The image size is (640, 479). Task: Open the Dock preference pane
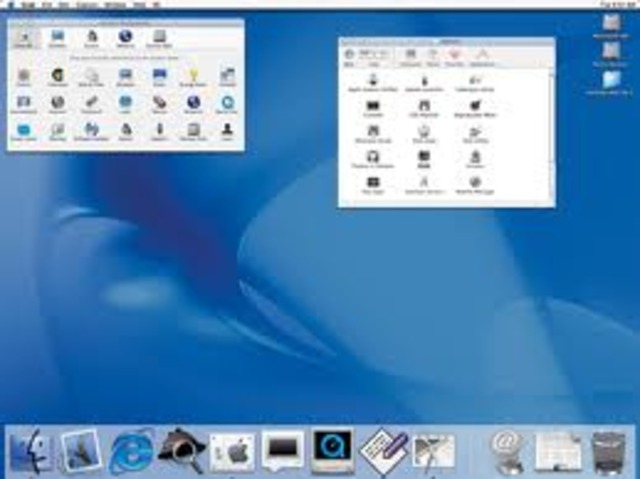[159, 77]
